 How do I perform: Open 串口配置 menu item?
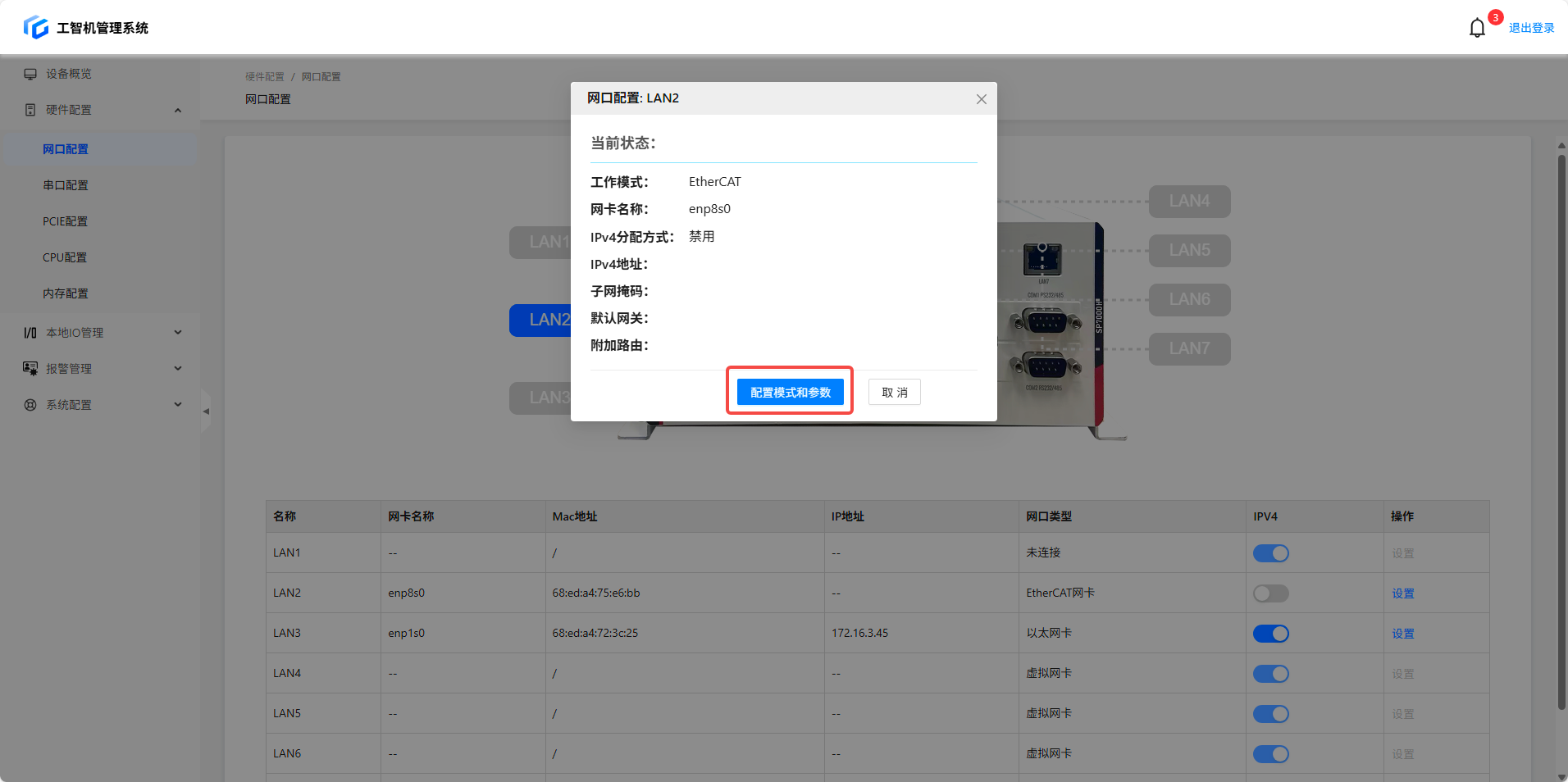point(66,185)
